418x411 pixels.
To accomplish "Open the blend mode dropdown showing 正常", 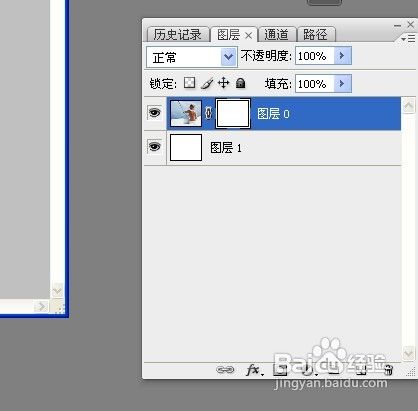I will [192, 57].
